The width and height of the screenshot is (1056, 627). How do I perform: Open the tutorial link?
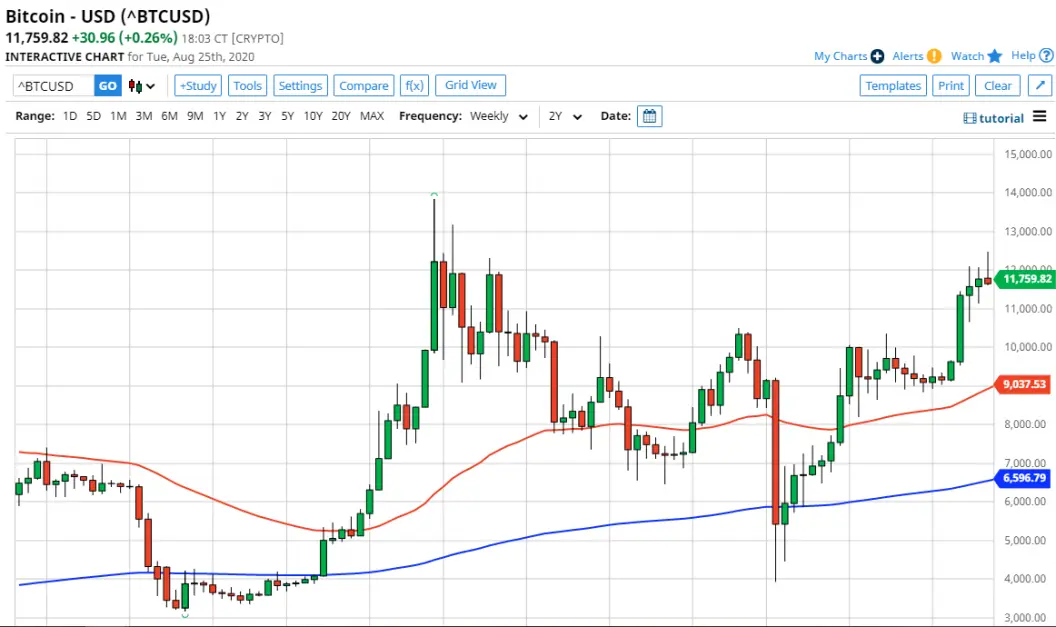[x=1001, y=119]
